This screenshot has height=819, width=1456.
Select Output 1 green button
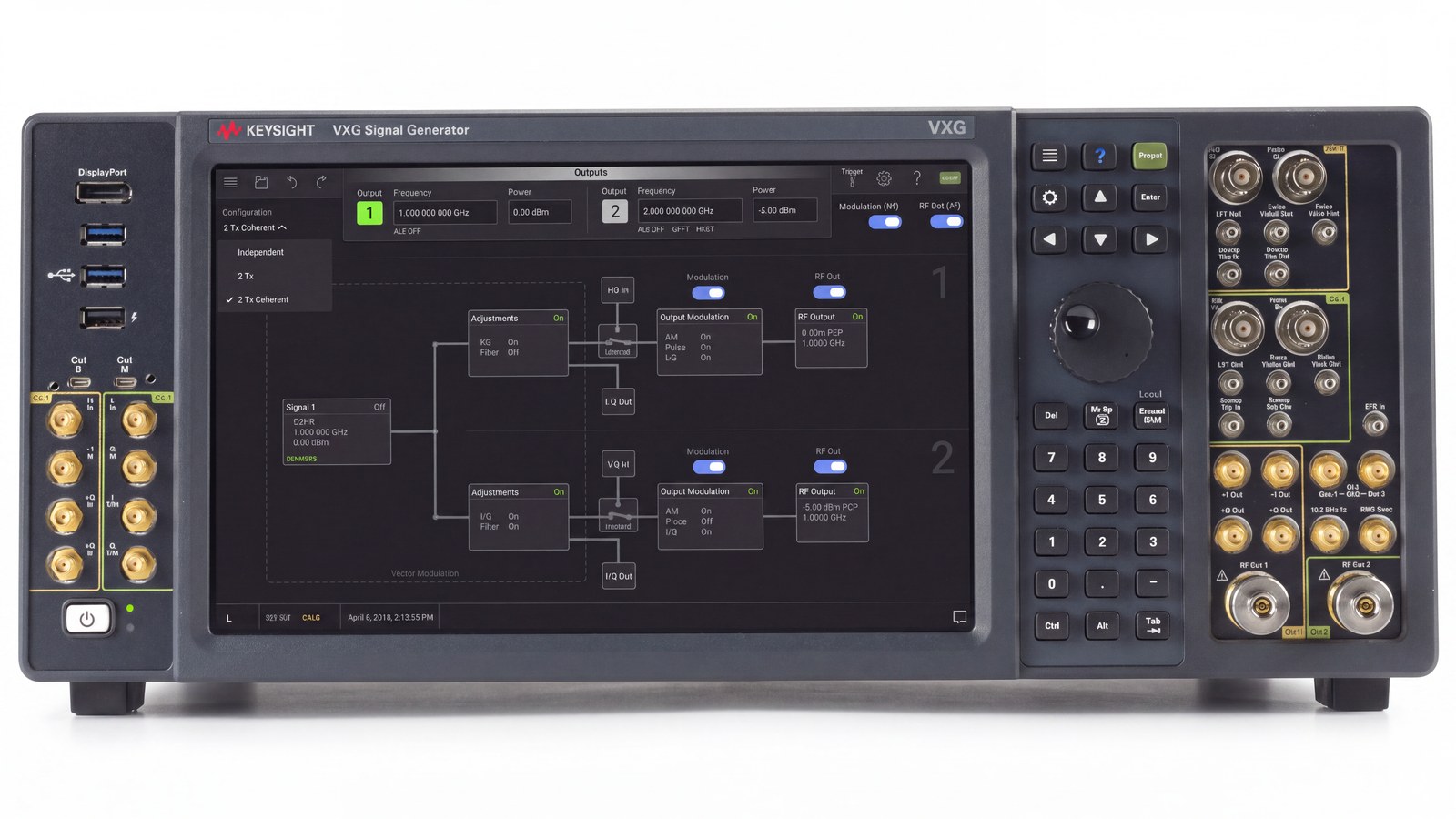[x=369, y=213]
